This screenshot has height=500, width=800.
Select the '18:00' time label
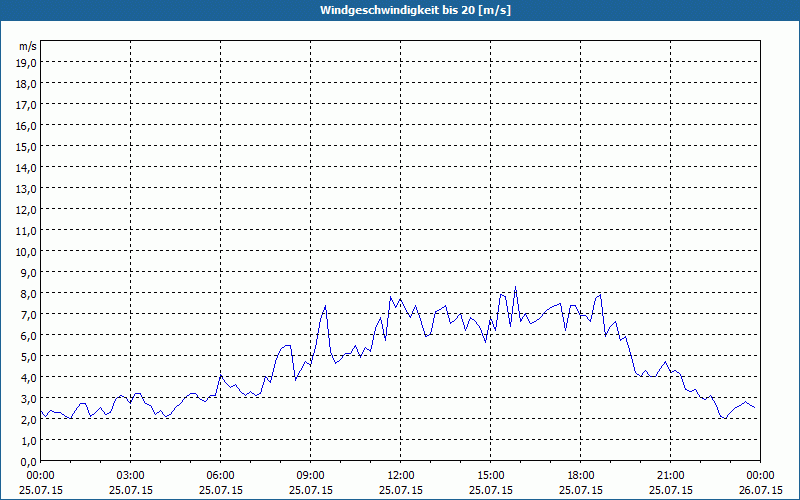pos(581,476)
